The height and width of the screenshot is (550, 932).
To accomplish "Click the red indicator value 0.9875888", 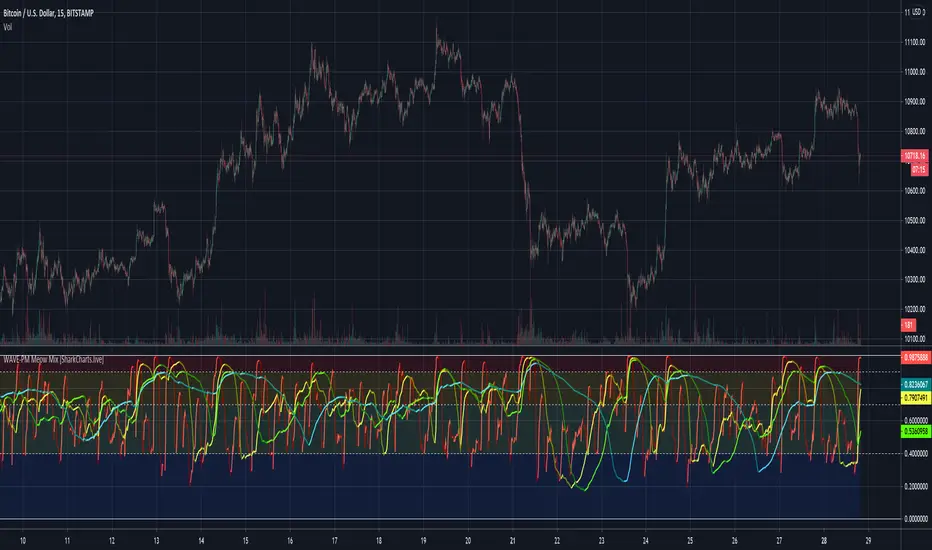I will (x=916, y=357).
